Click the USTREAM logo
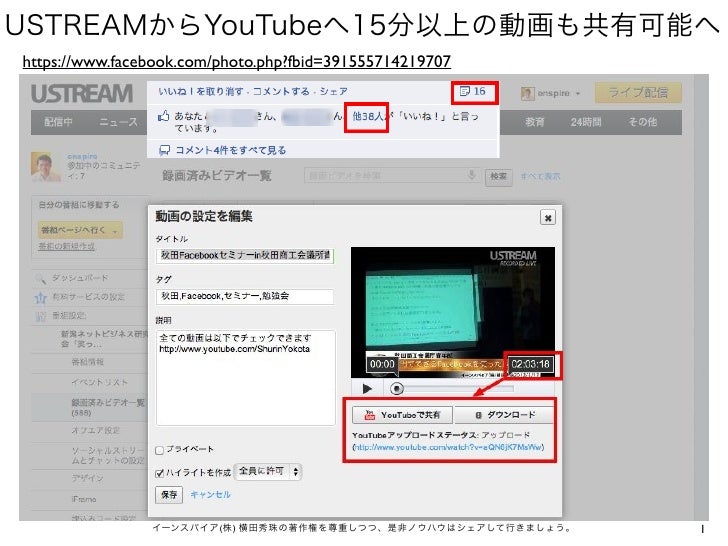The height and width of the screenshot is (546, 728). pyautogui.click(x=82, y=93)
